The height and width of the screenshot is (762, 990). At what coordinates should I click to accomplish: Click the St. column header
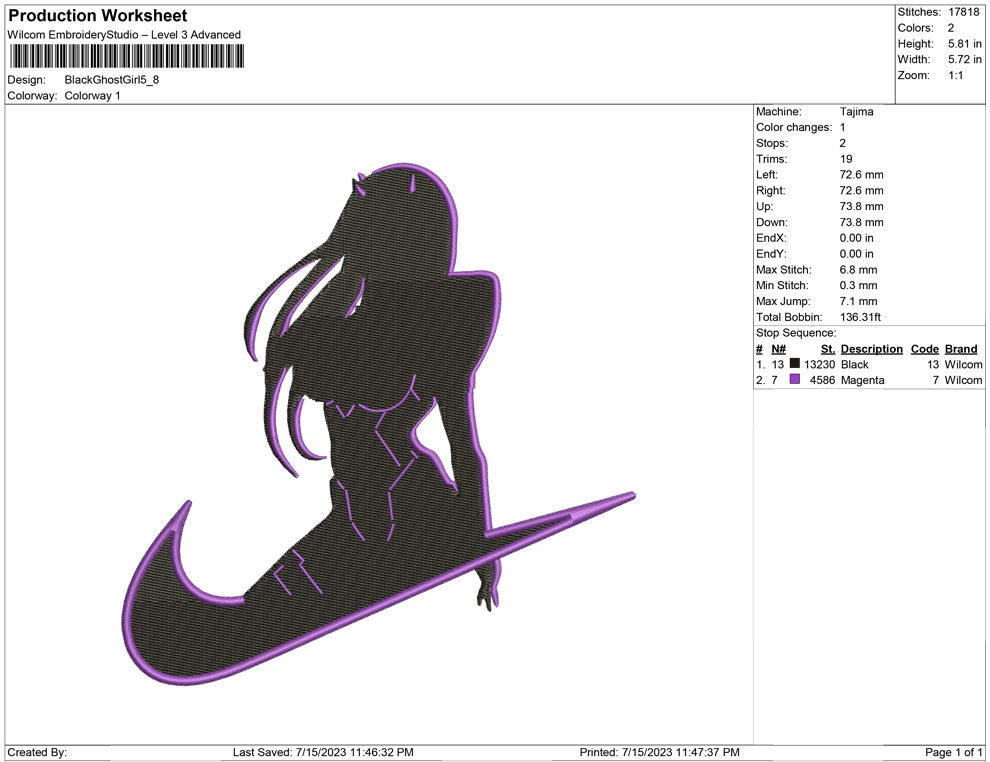pos(827,349)
